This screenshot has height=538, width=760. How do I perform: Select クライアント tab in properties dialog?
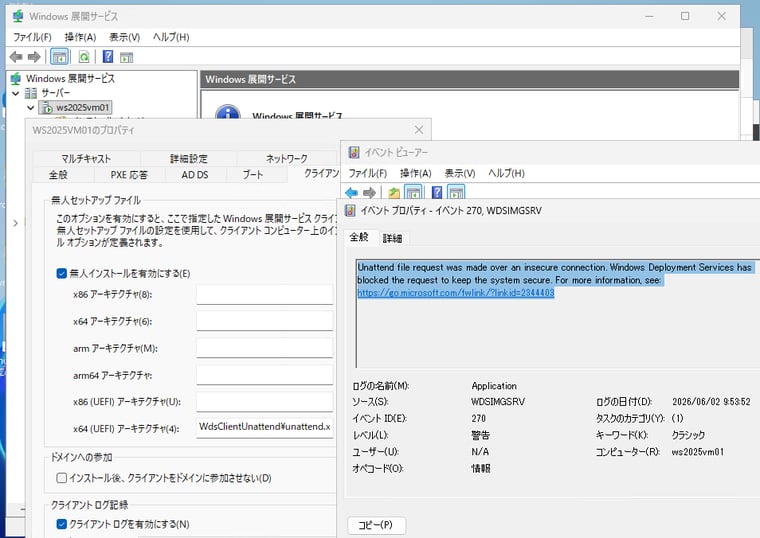click(x=315, y=174)
